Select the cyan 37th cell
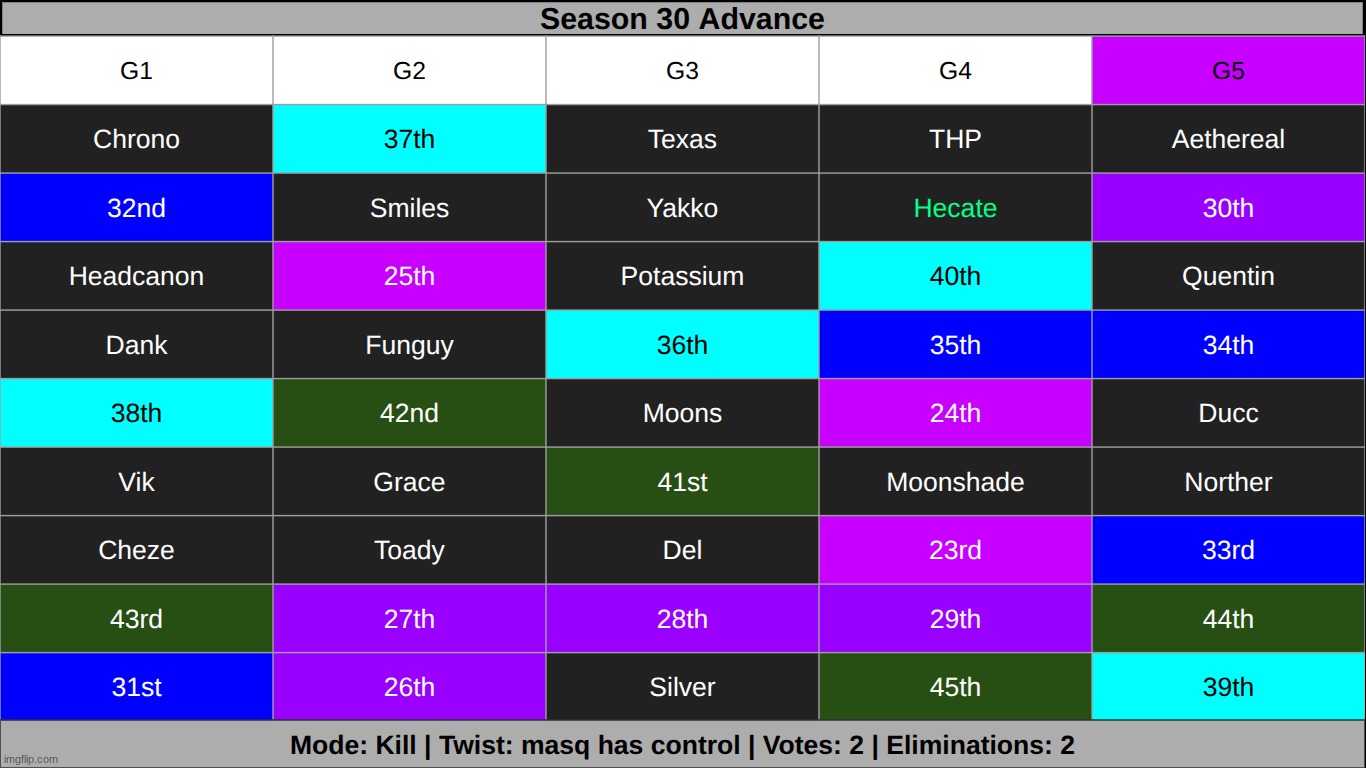The image size is (1366, 768). point(409,139)
